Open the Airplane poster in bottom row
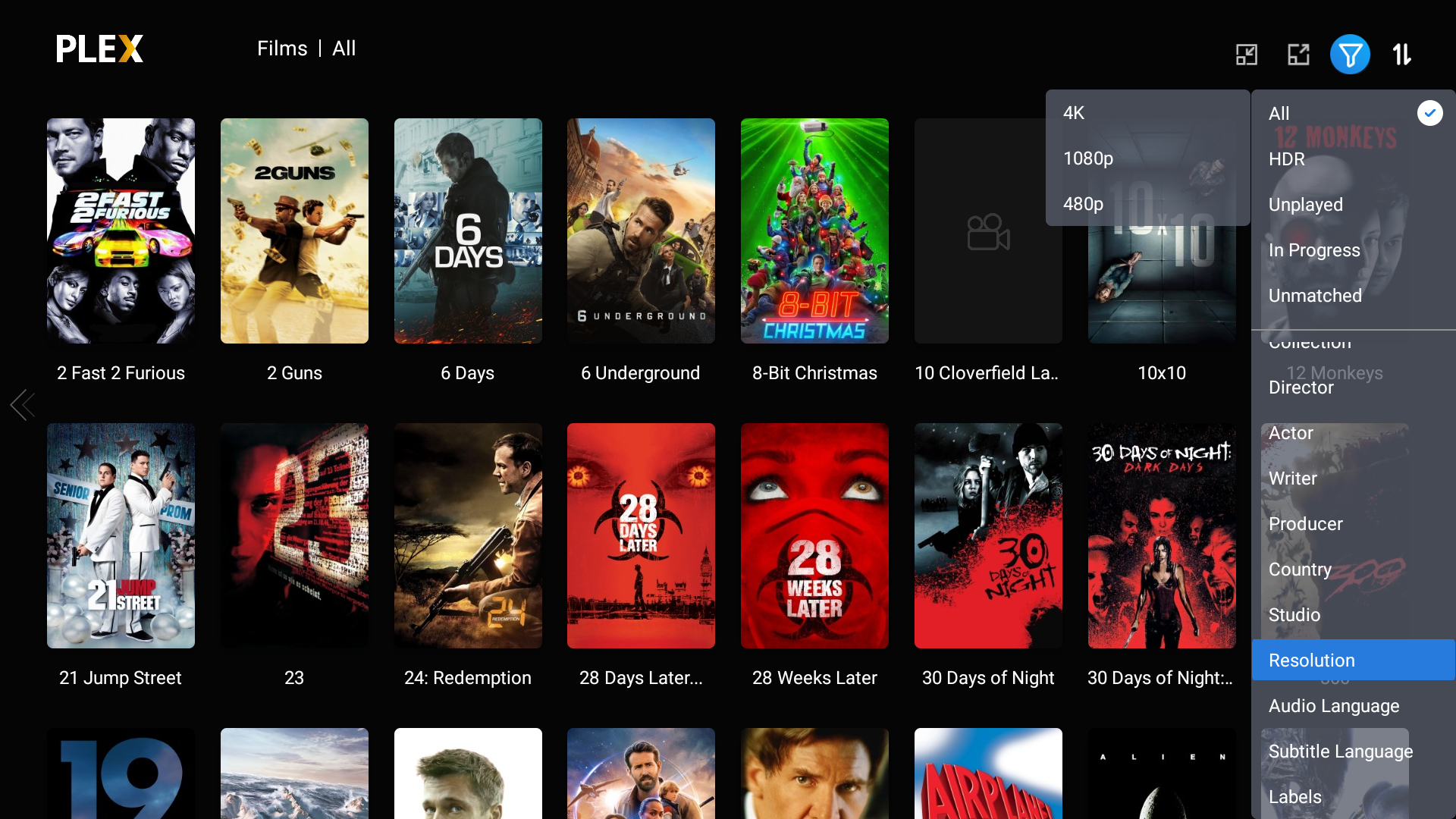Screen dimensions: 1456x819 [988, 773]
